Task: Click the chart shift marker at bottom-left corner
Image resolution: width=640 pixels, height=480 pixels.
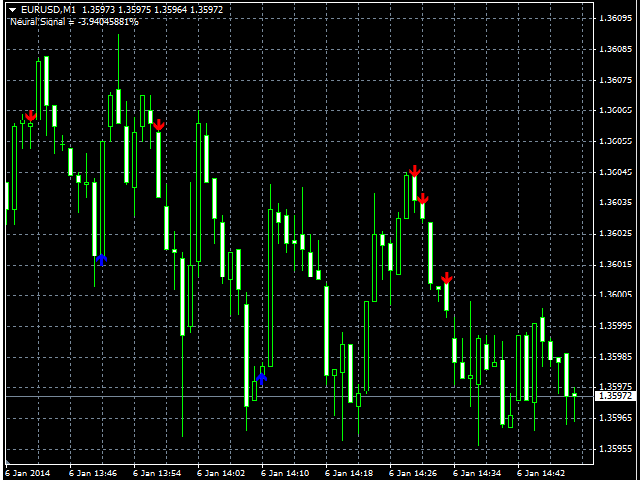Action: pos(8,463)
